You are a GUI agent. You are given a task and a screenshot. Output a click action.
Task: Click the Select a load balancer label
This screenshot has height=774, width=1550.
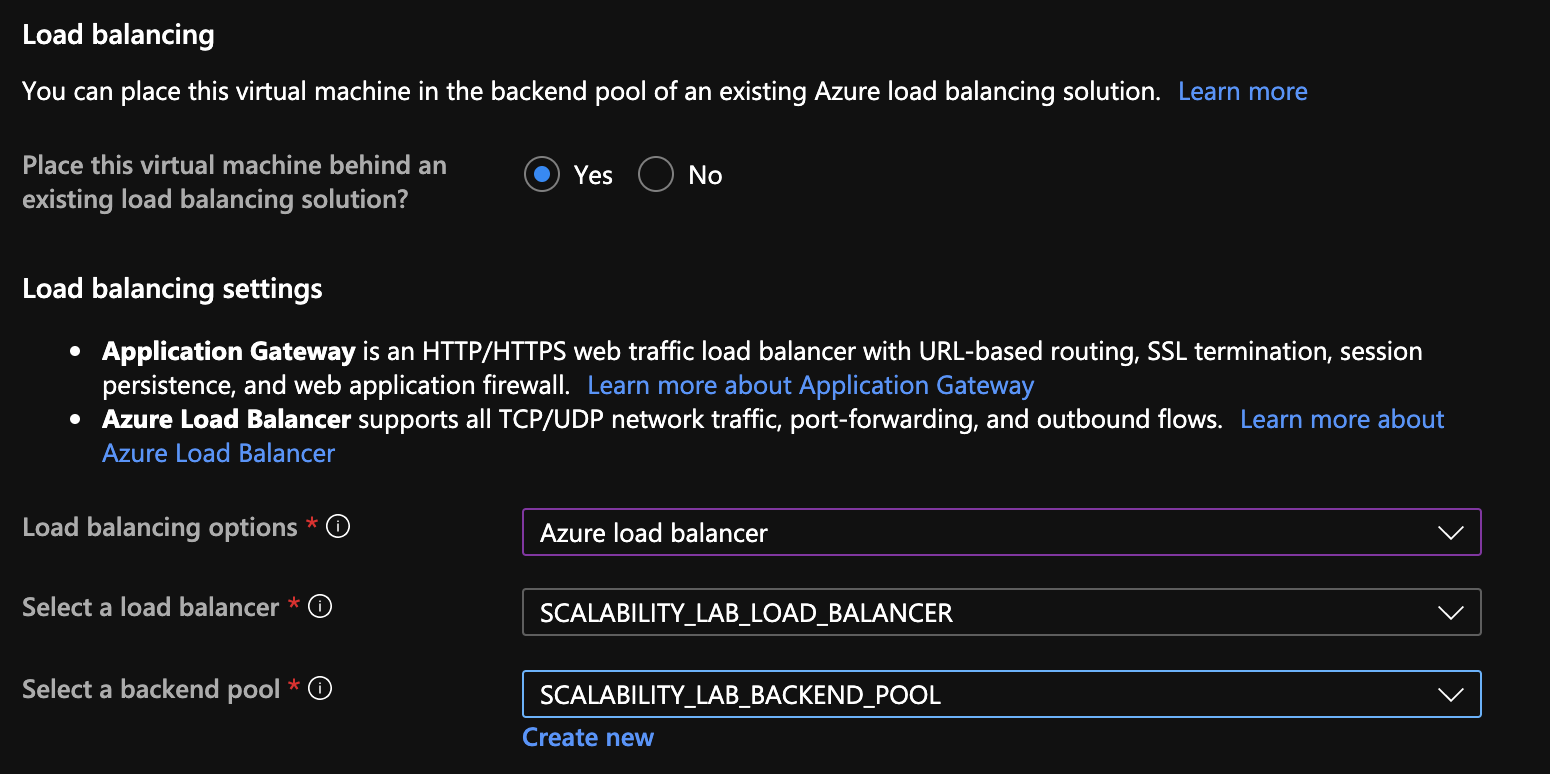150,607
